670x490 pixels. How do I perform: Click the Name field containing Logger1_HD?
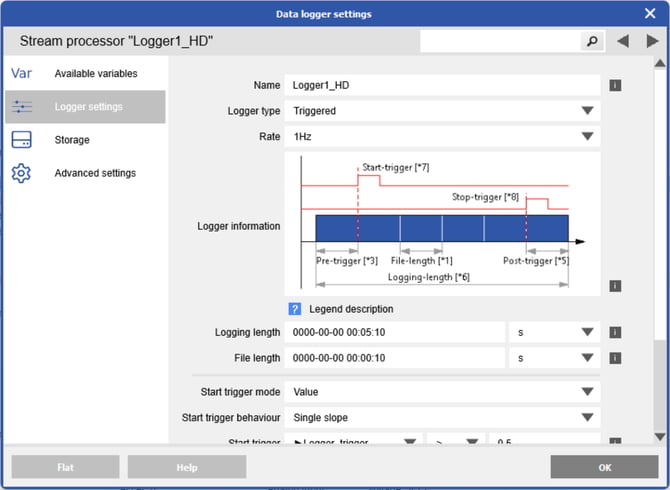pyautogui.click(x=442, y=85)
